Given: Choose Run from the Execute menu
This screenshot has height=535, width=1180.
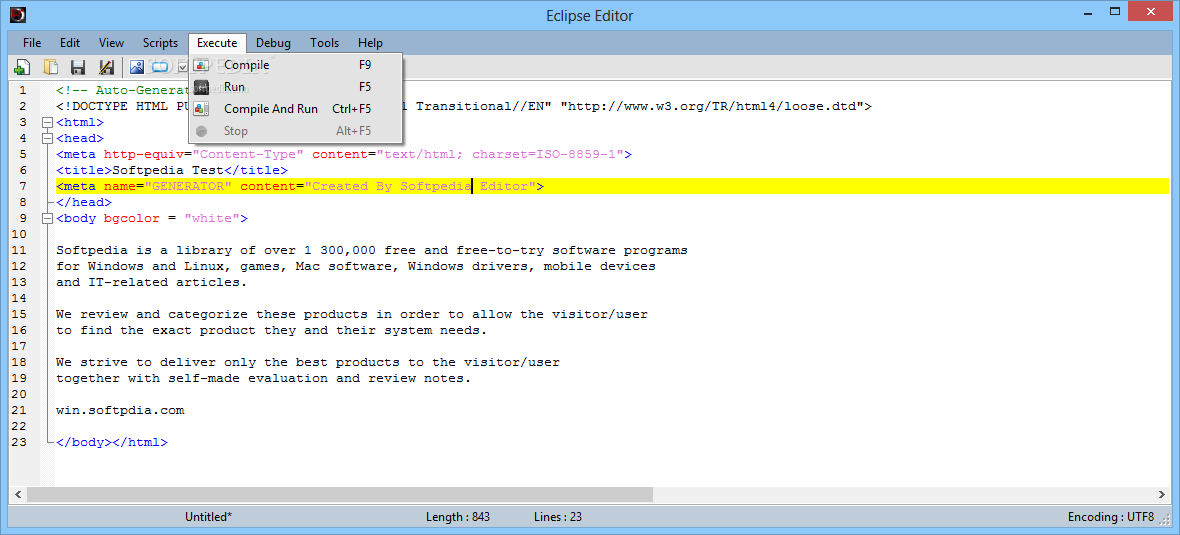Looking at the screenshot, I should tap(296, 87).
